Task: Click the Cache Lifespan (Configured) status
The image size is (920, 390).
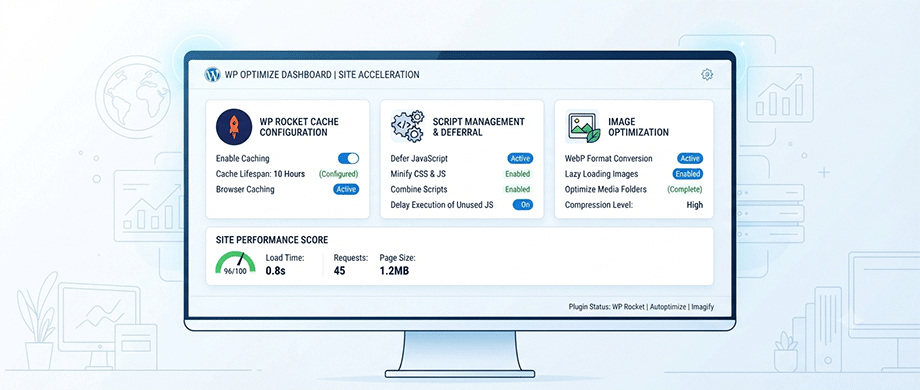Action: pos(339,174)
